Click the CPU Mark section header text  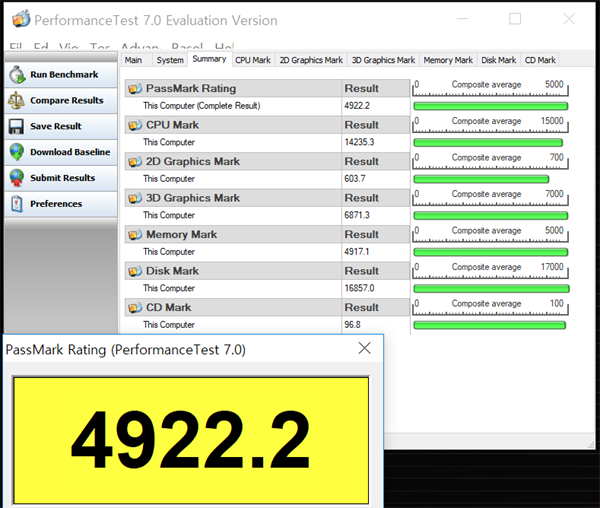click(172, 125)
